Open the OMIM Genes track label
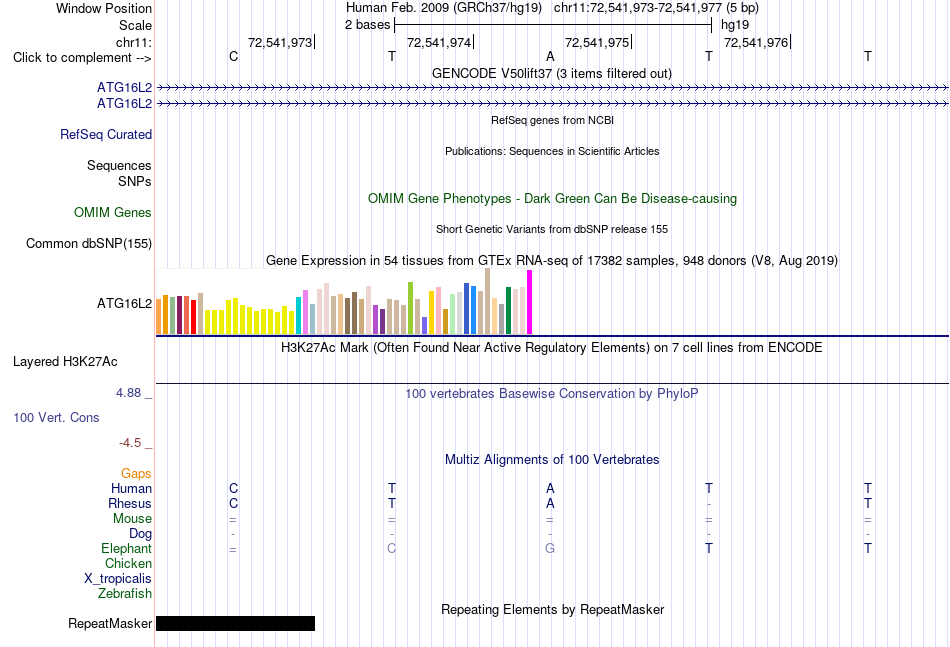Viewport: 950px width, 647px height. [x=113, y=212]
